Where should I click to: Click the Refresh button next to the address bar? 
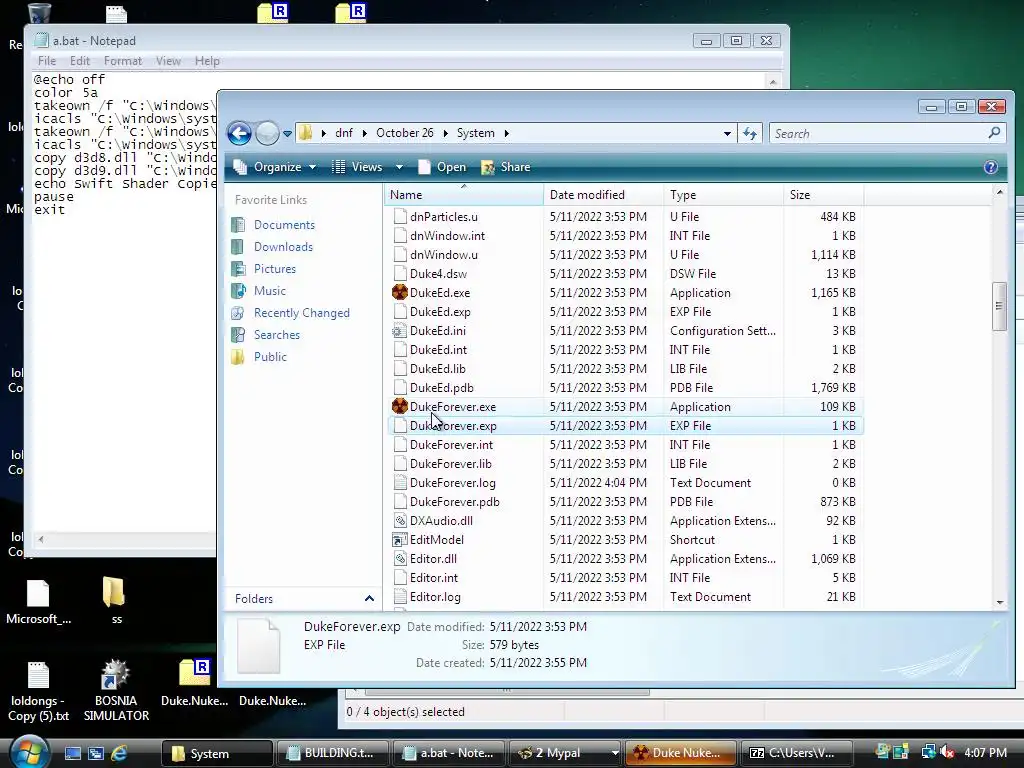(x=750, y=133)
